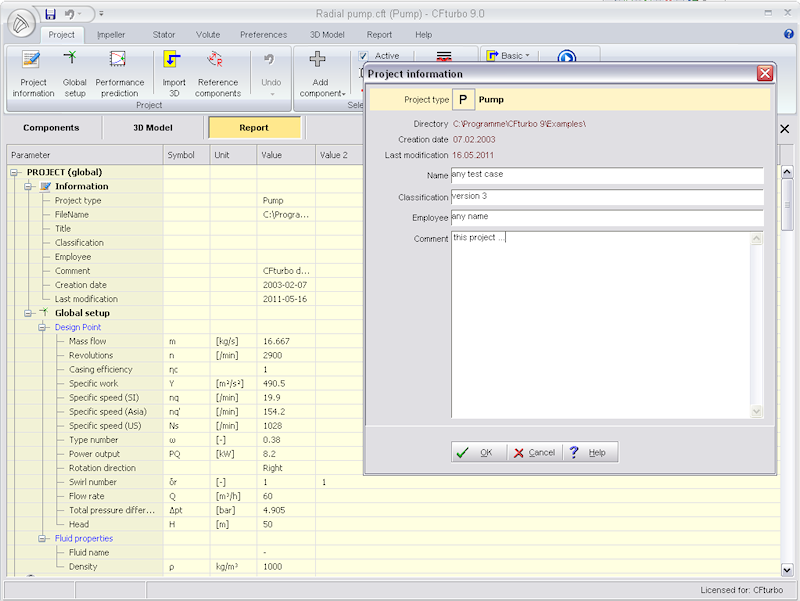This screenshot has width=800, height=601.
Task: Open Reference components
Action: coord(218,73)
